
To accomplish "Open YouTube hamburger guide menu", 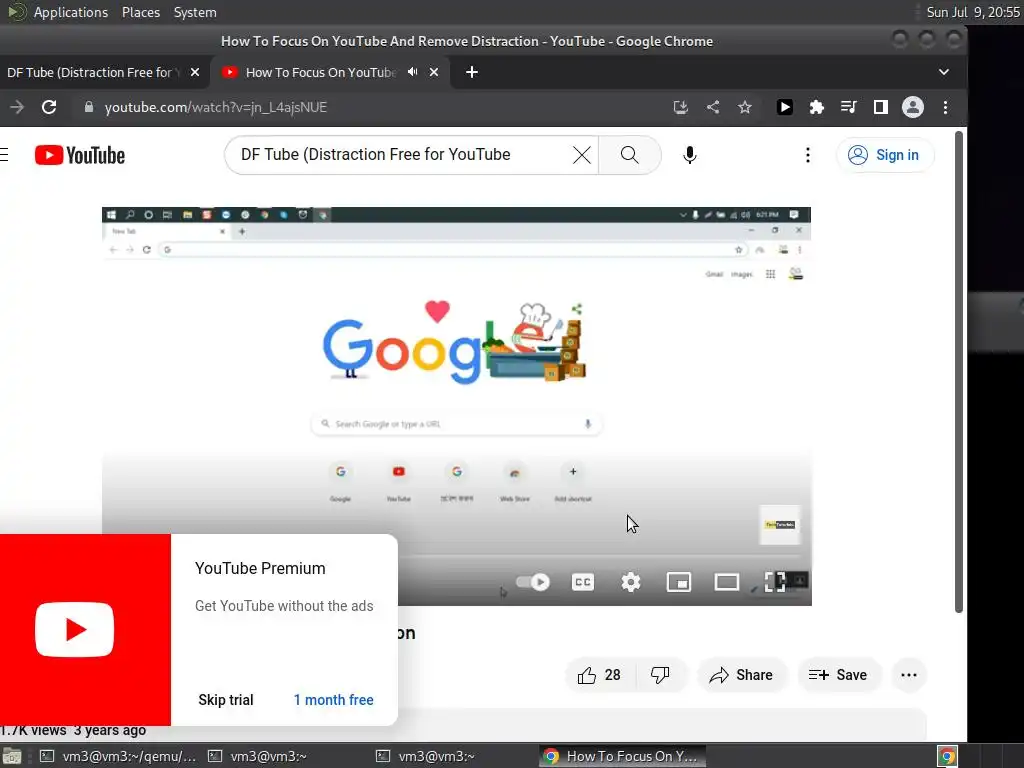I will click(4, 155).
